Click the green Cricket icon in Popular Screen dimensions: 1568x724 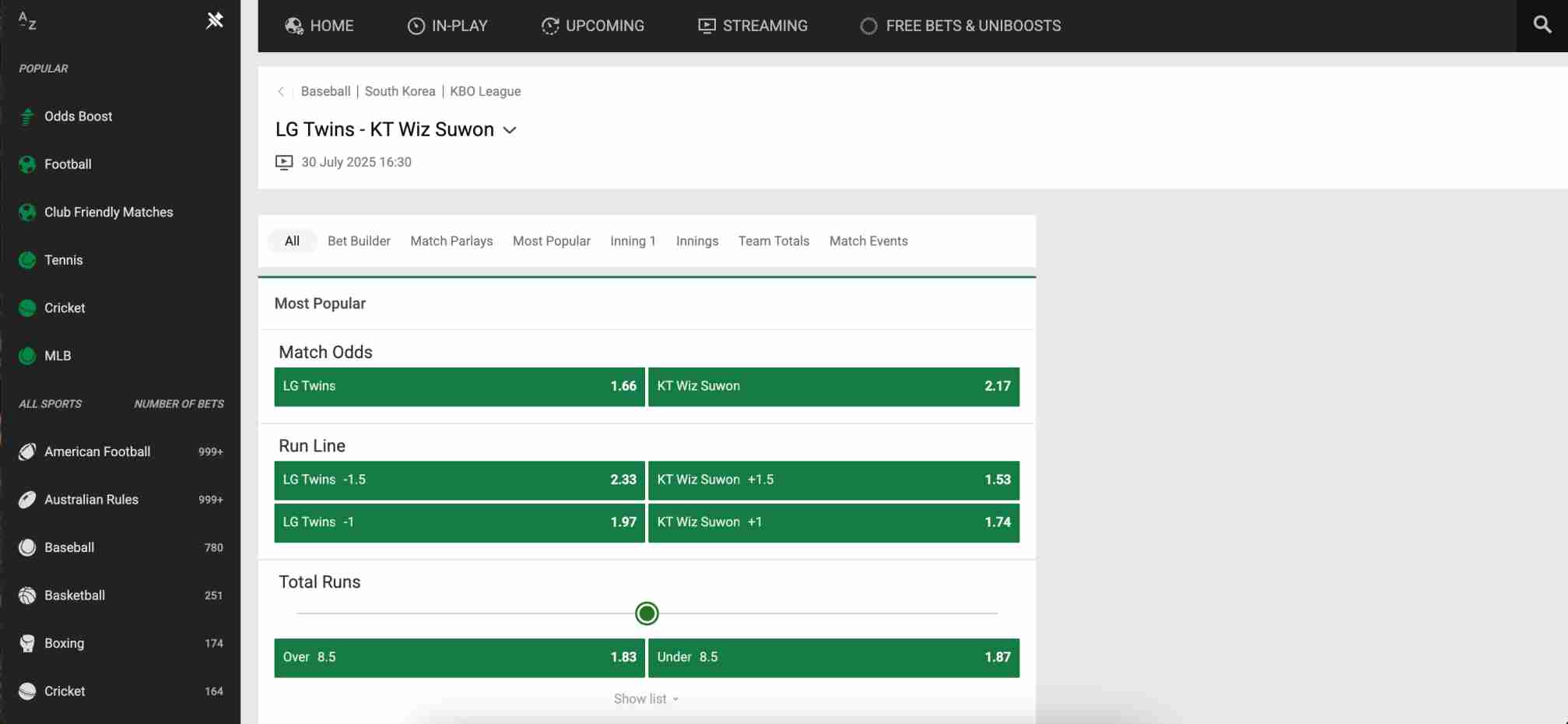click(27, 308)
